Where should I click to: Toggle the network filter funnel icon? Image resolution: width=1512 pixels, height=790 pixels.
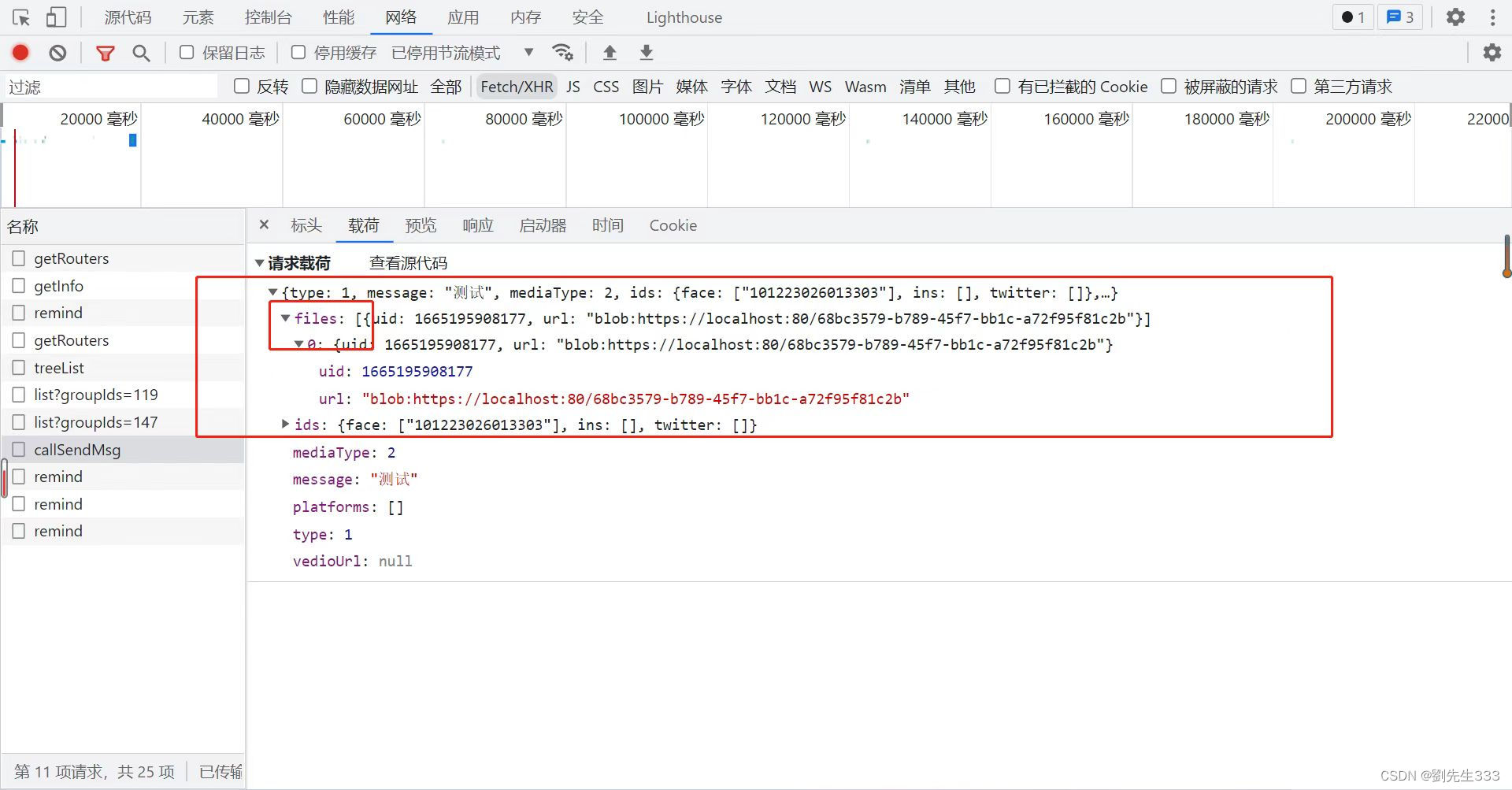click(105, 53)
